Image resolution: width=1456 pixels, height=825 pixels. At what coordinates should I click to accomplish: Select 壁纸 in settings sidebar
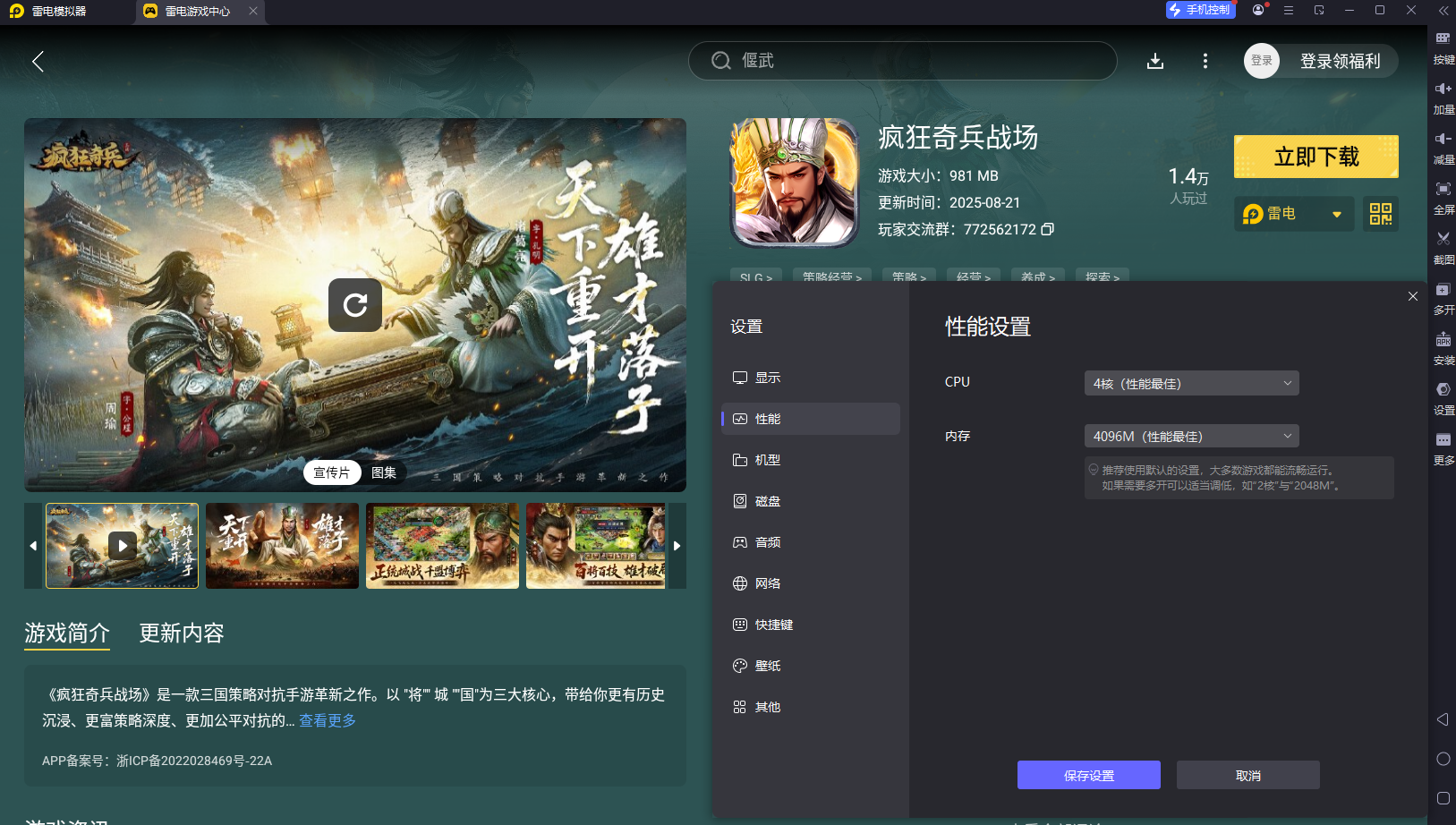[x=811, y=666]
